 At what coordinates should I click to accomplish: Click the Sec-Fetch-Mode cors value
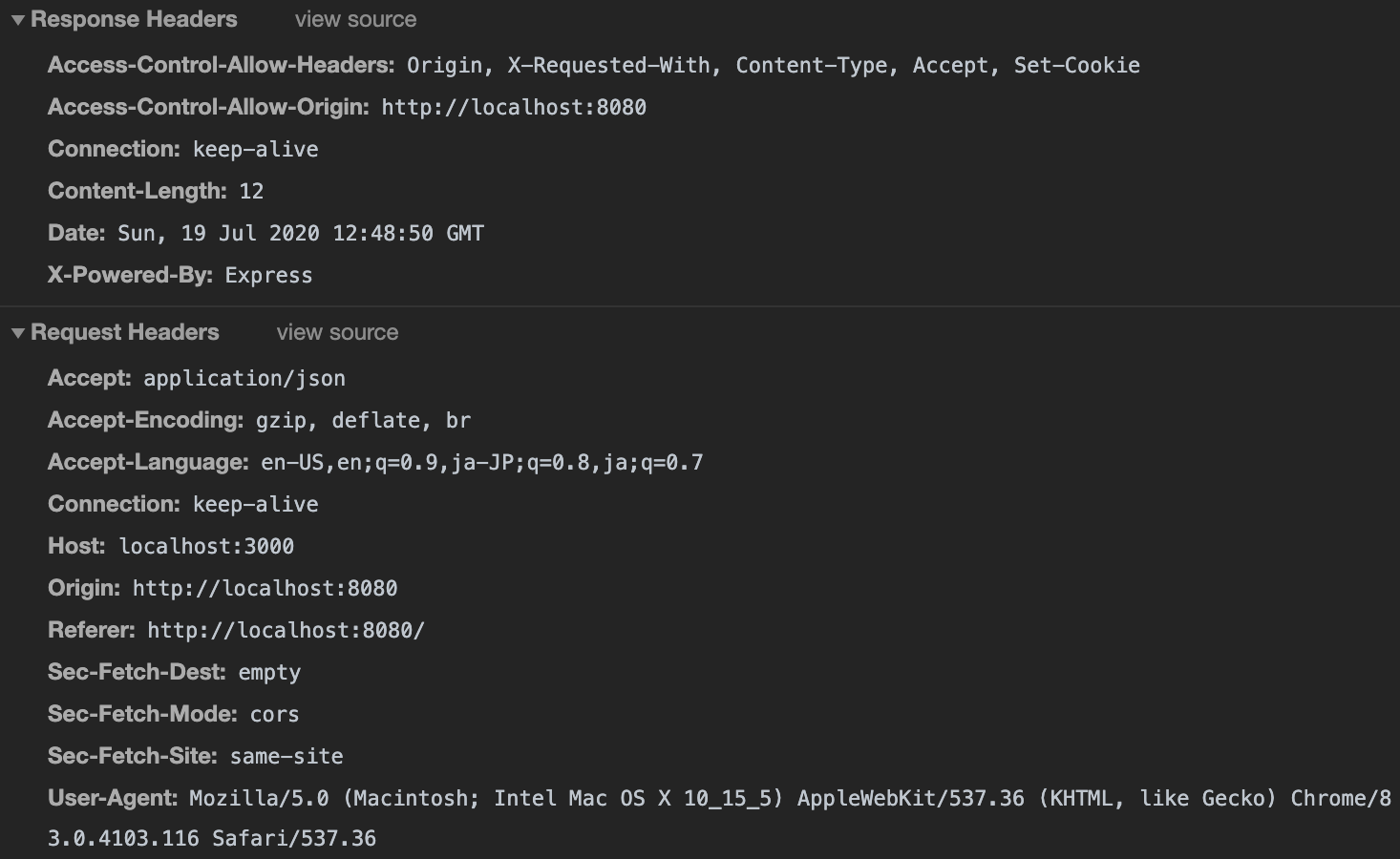point(275,714)
